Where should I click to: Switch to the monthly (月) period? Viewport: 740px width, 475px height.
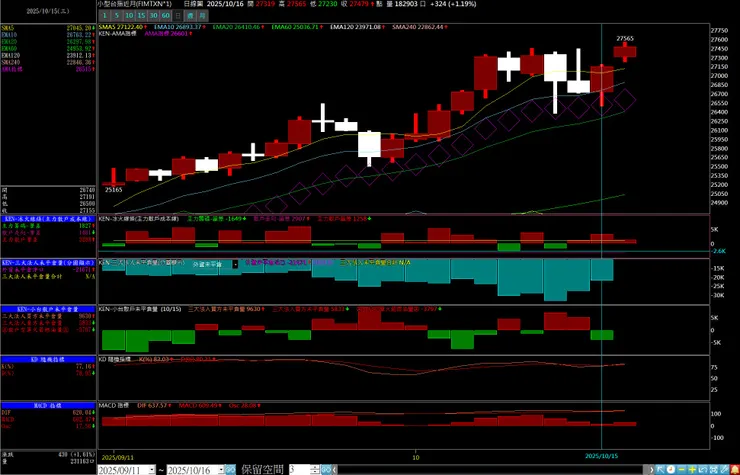(202, 16)
